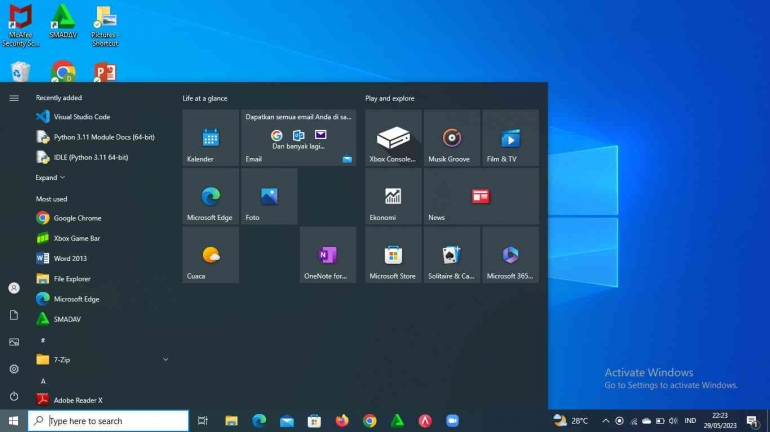Image resolution: width=770 pixels, height=432 pixels.
Task: Jump to letter A in app list
Action: click(x=43, y=381)
